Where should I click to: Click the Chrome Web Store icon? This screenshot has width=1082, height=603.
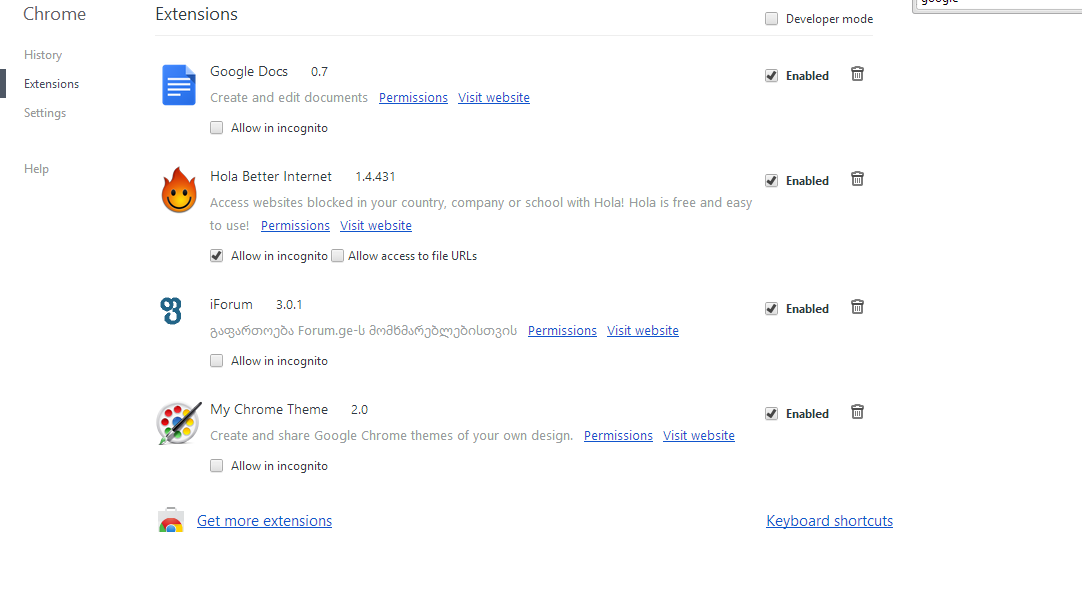point(171,521)
